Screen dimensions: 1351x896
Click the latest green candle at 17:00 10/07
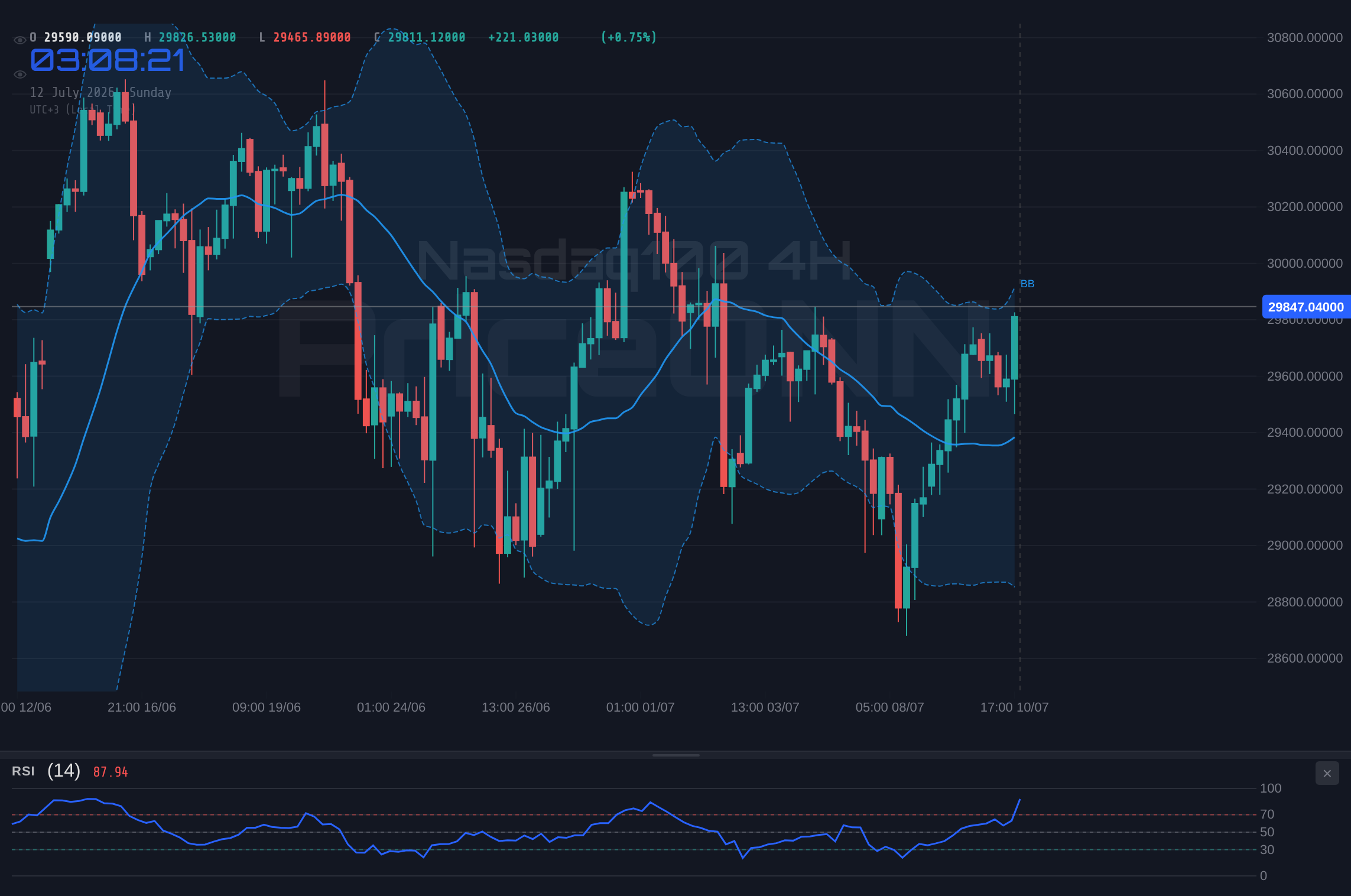pos(1015,348)
